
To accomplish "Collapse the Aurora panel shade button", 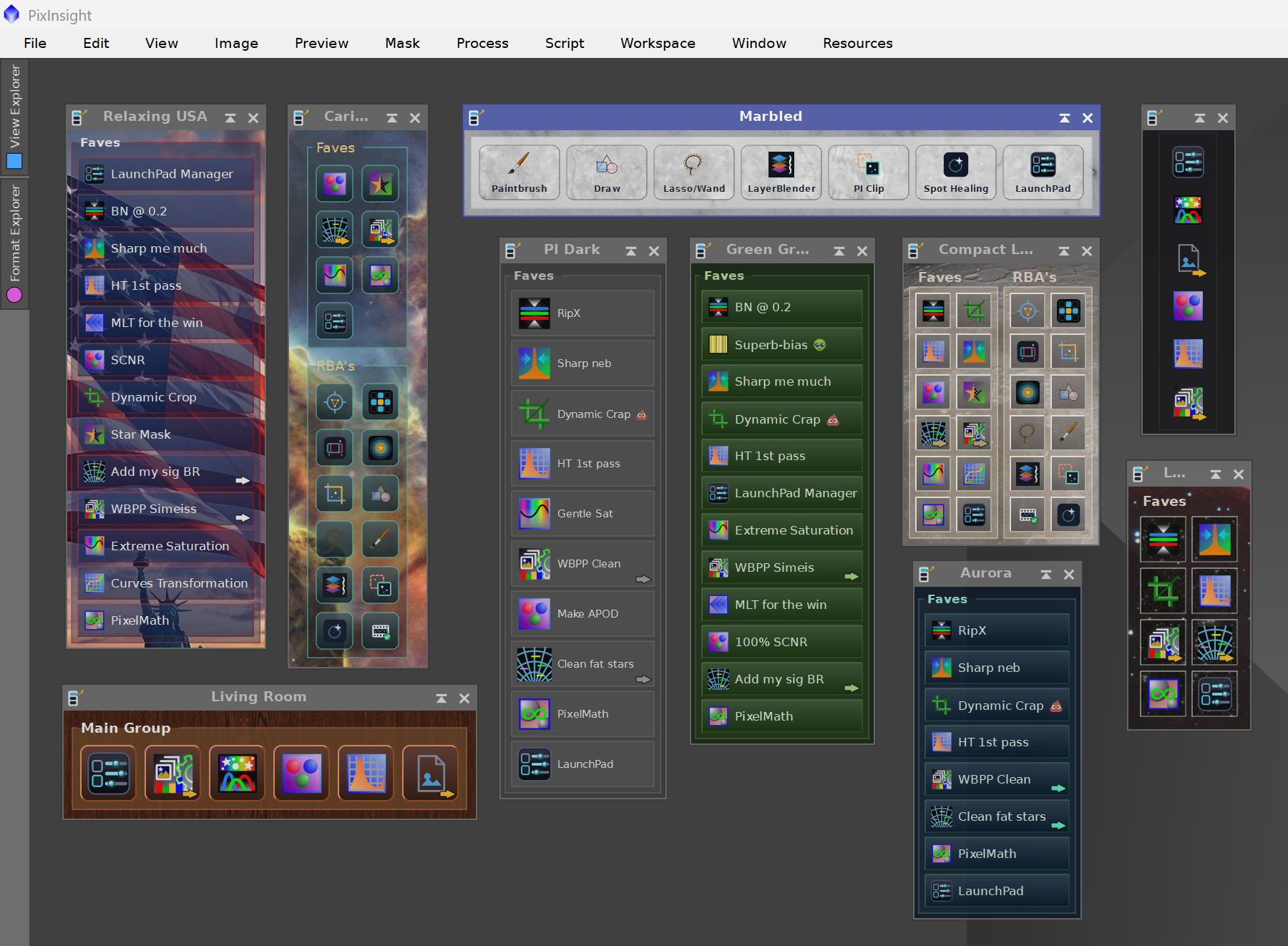I will (x=1046, y=575).
